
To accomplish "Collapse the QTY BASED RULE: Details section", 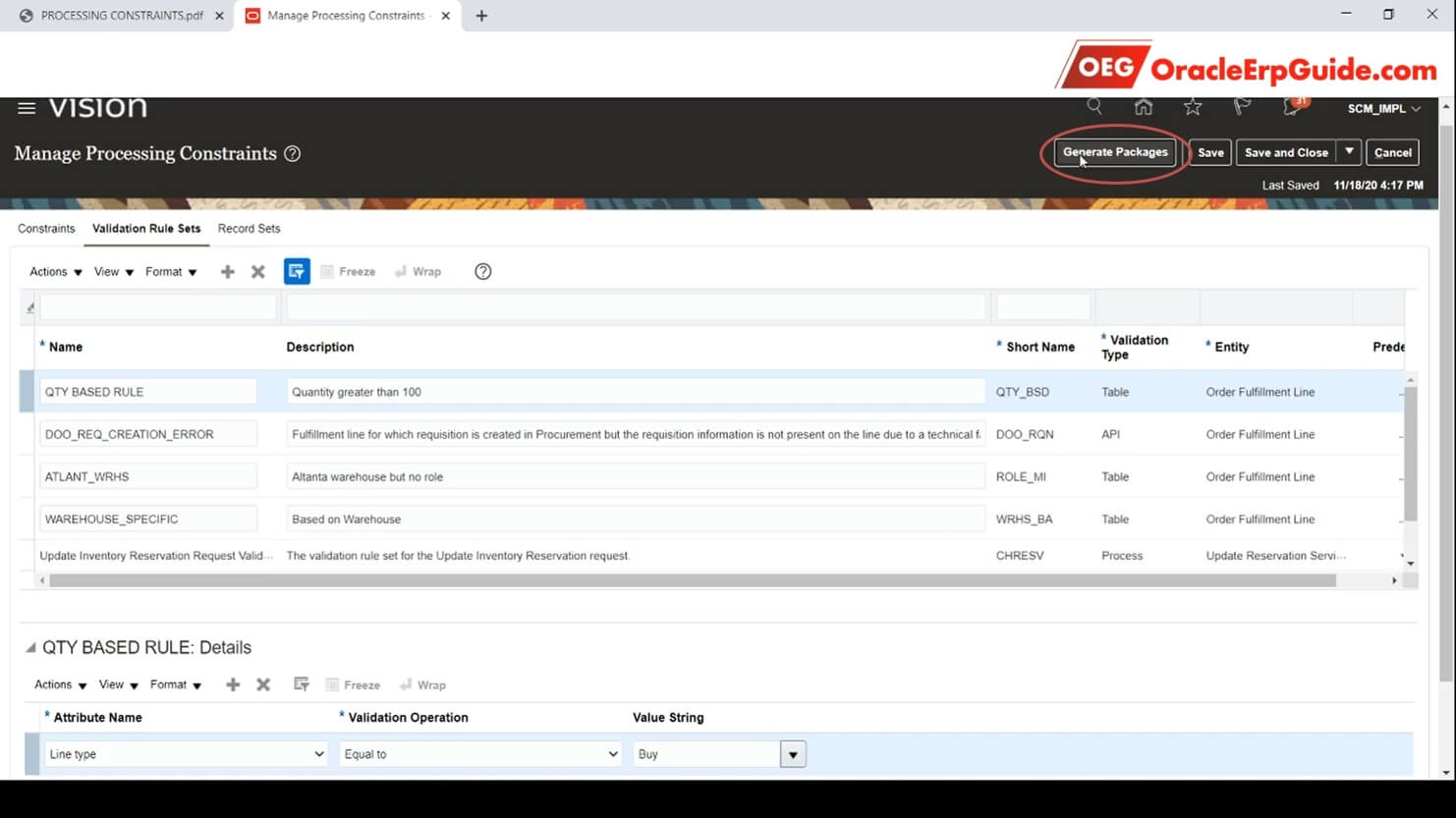I will point(30,647).
